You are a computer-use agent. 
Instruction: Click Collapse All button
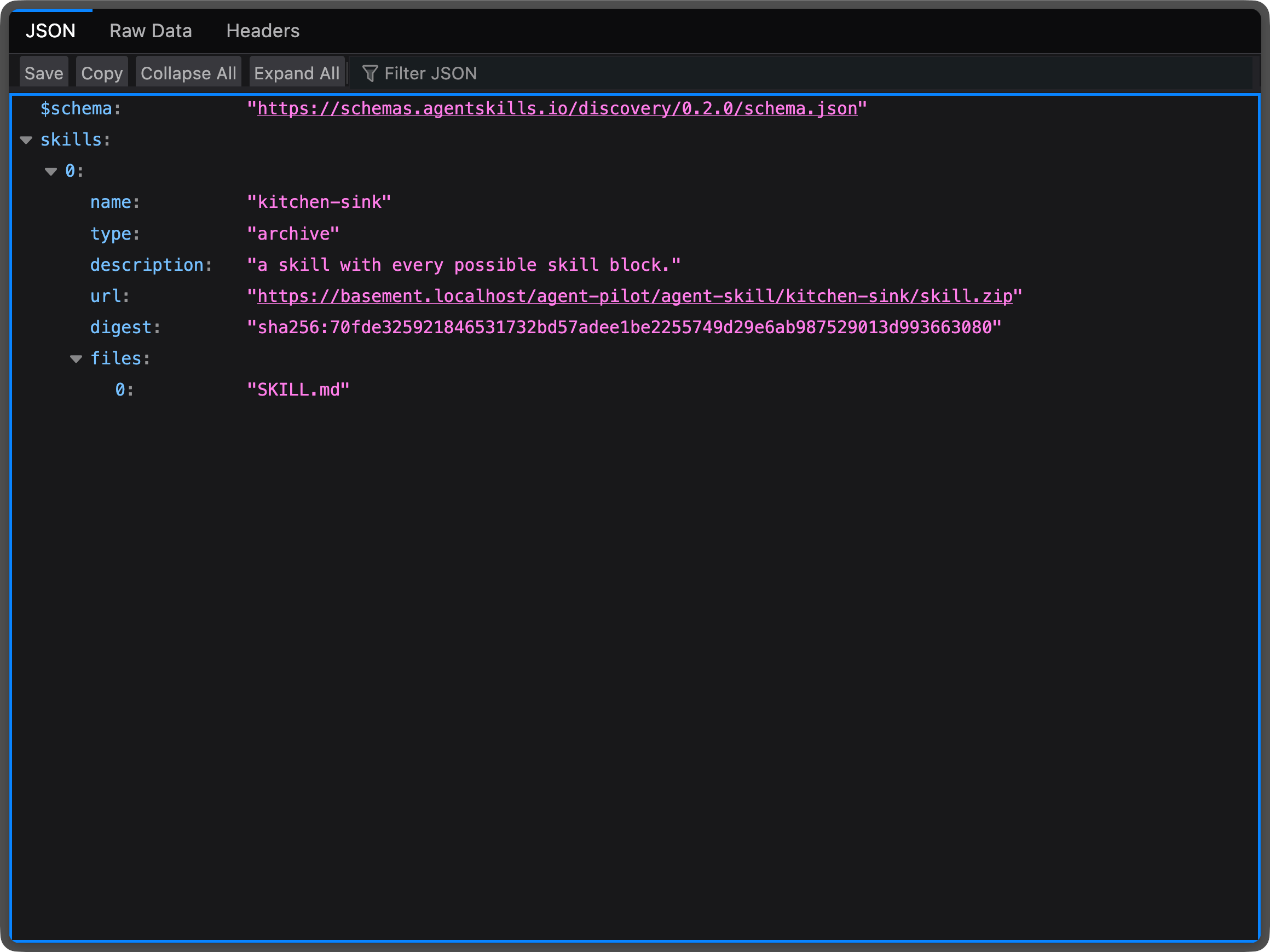click(x=188, y=73)
